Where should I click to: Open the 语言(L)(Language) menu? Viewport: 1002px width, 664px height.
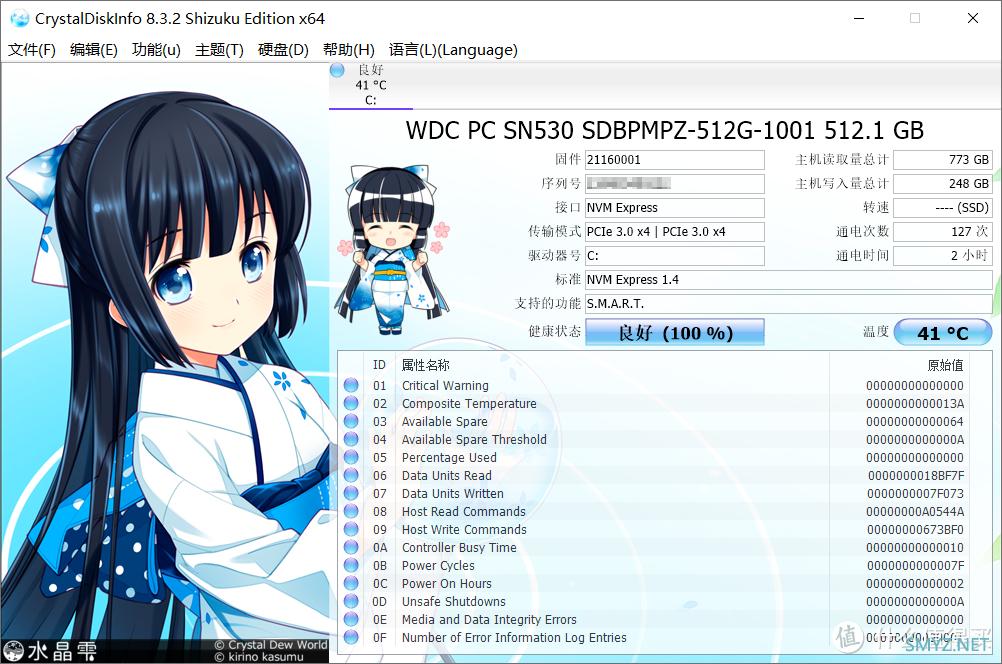(x=453, y=50)
